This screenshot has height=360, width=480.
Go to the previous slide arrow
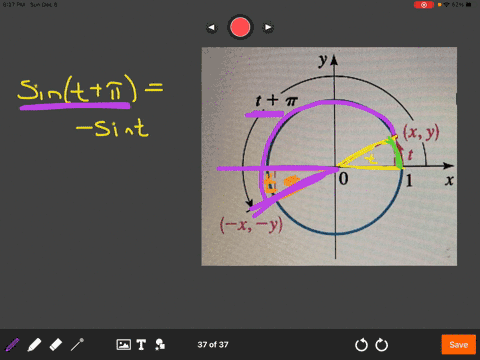[211, 28]
